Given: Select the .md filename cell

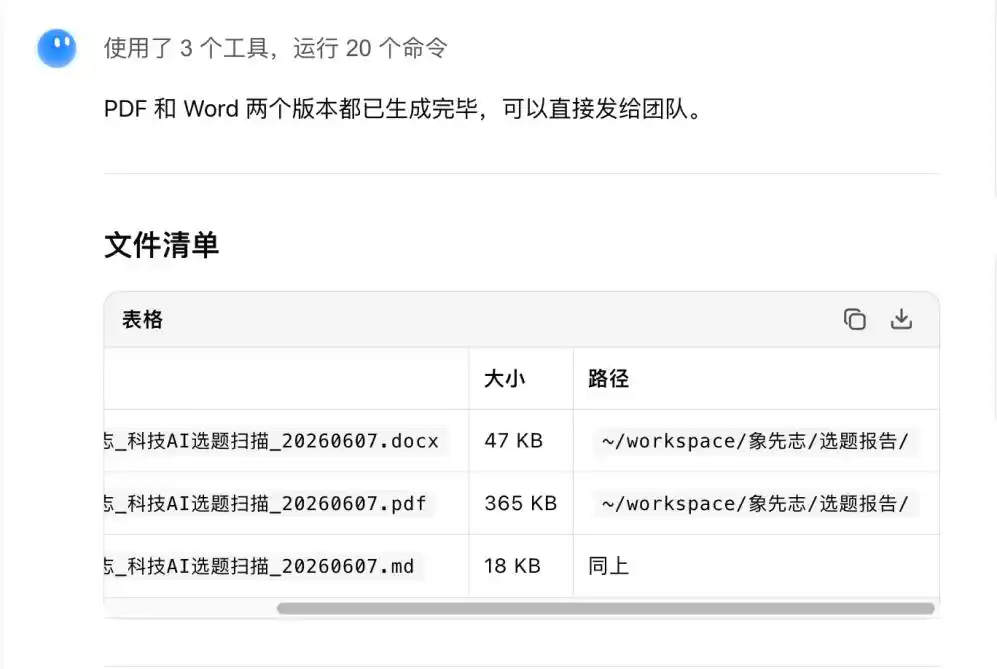Looking at the screenshot, I should [x=286, y=565].
